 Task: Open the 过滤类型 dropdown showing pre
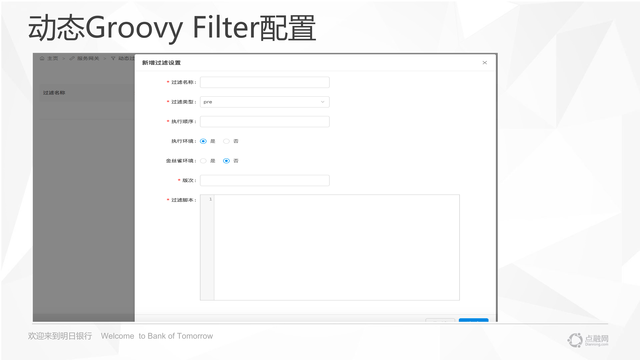click(264, 102)
